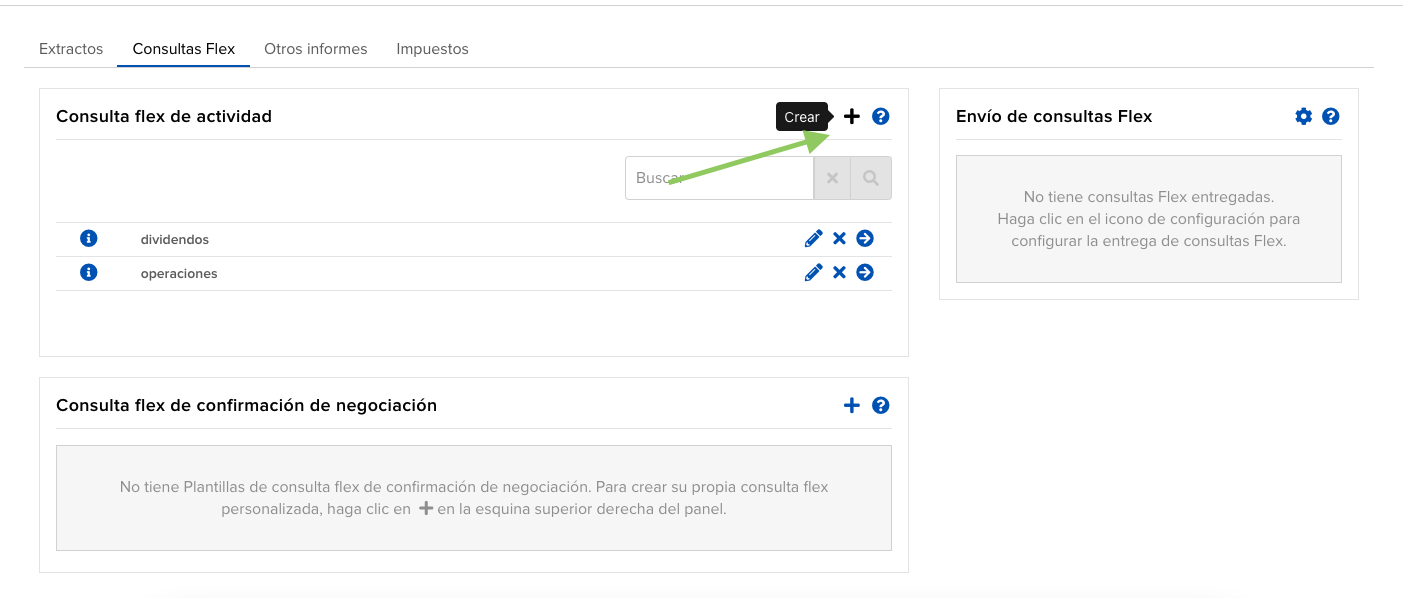This screenshot has width=1403, height=598.
Task: Edit the dividendos query
Action: tap(813, 239)
